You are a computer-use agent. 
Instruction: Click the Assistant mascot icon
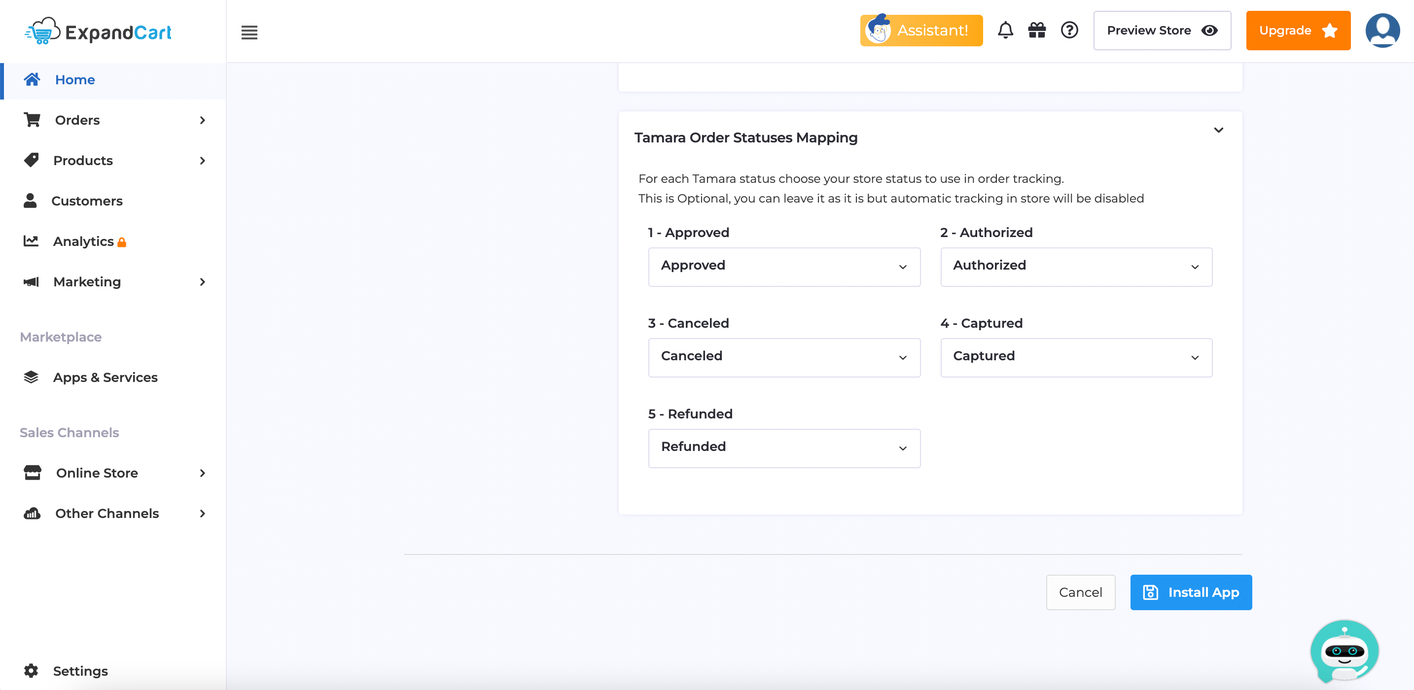click(878, 29)
